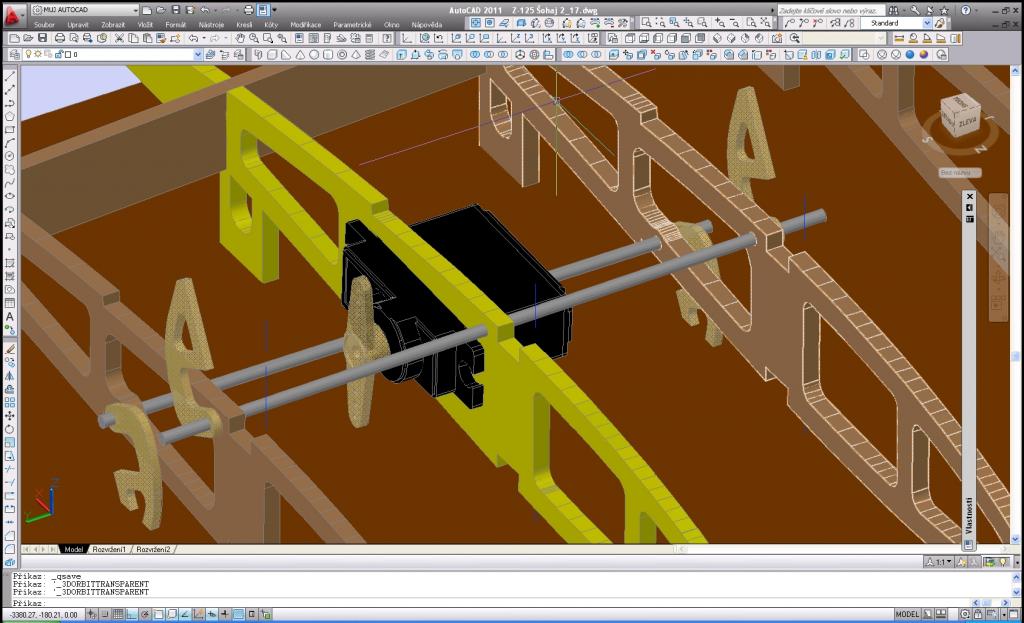The height and width of the screenshot is (623, 1024).
Task: Switch to the Rozvržení1 layout tab
Action: click(x=110, y=549)
